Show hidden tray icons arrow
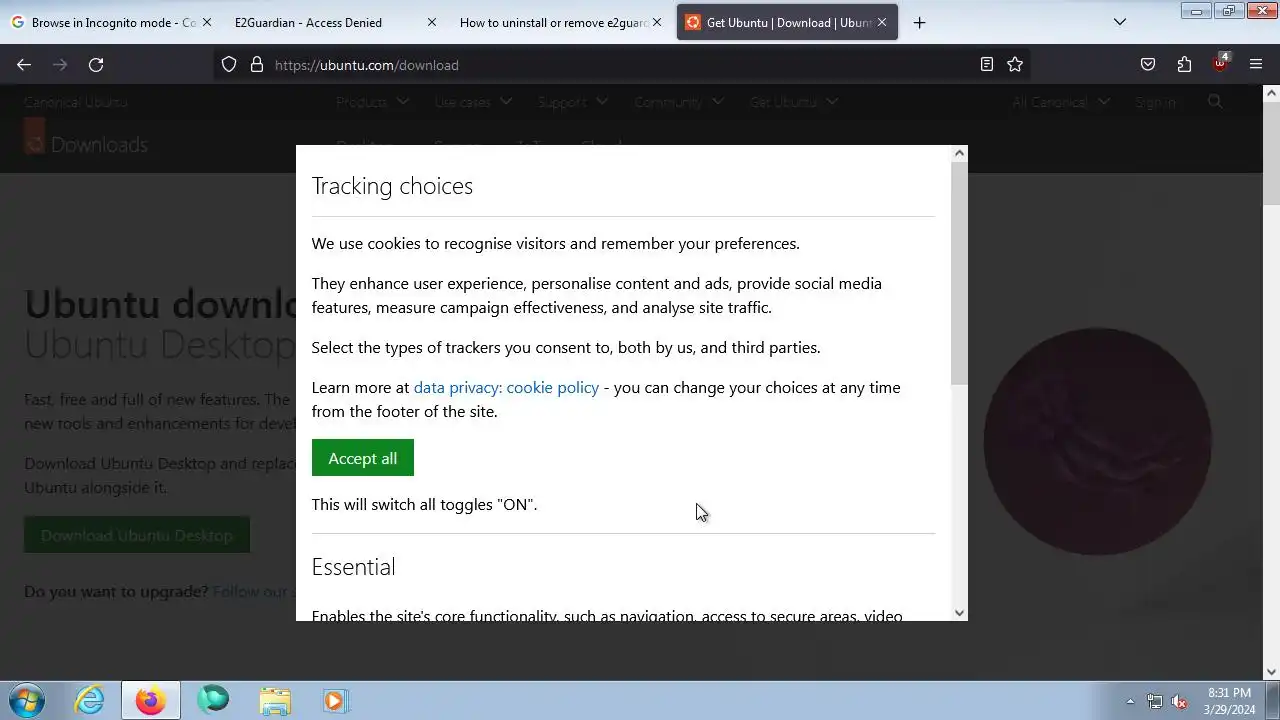This screenshot has height=720, width=1280. (1130, 701)
